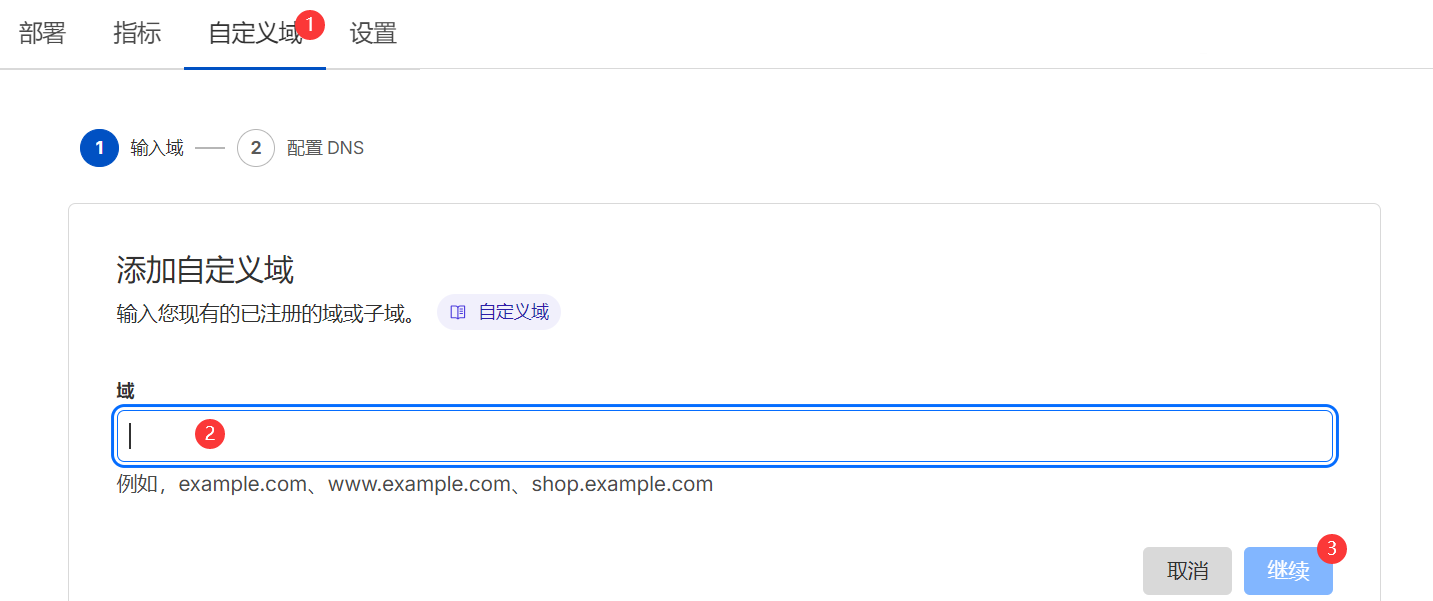Viewport: 1433px width, 601px height.
Task: Switch to the 指标 tab
Action: 137,34
